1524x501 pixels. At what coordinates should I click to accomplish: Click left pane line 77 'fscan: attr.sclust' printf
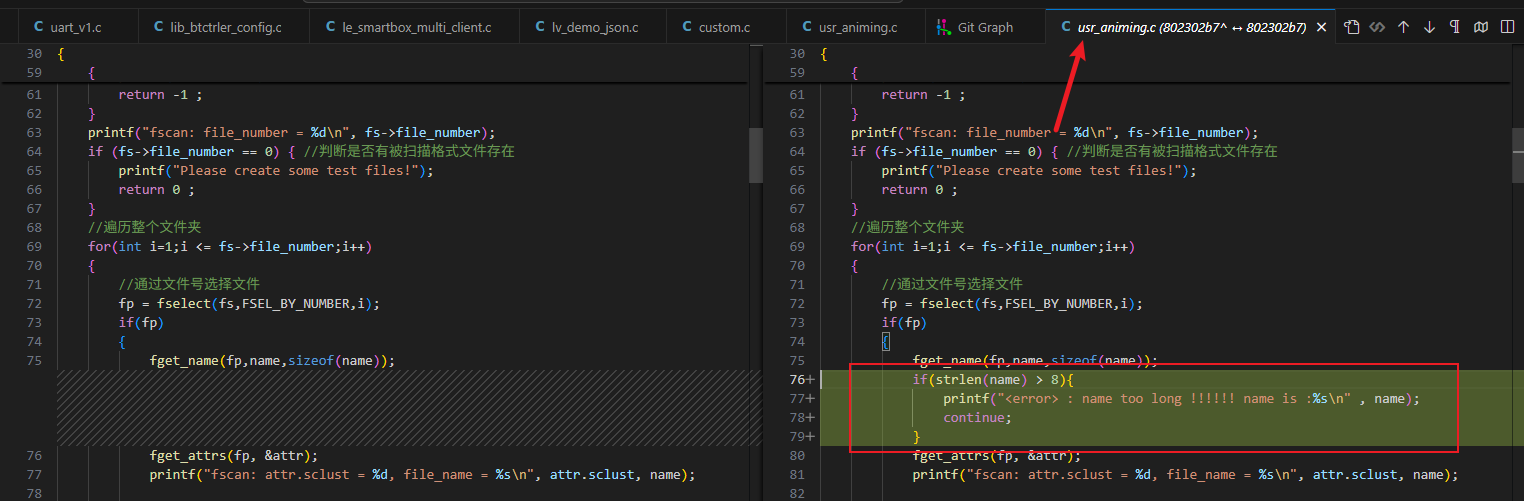point(422,474)
